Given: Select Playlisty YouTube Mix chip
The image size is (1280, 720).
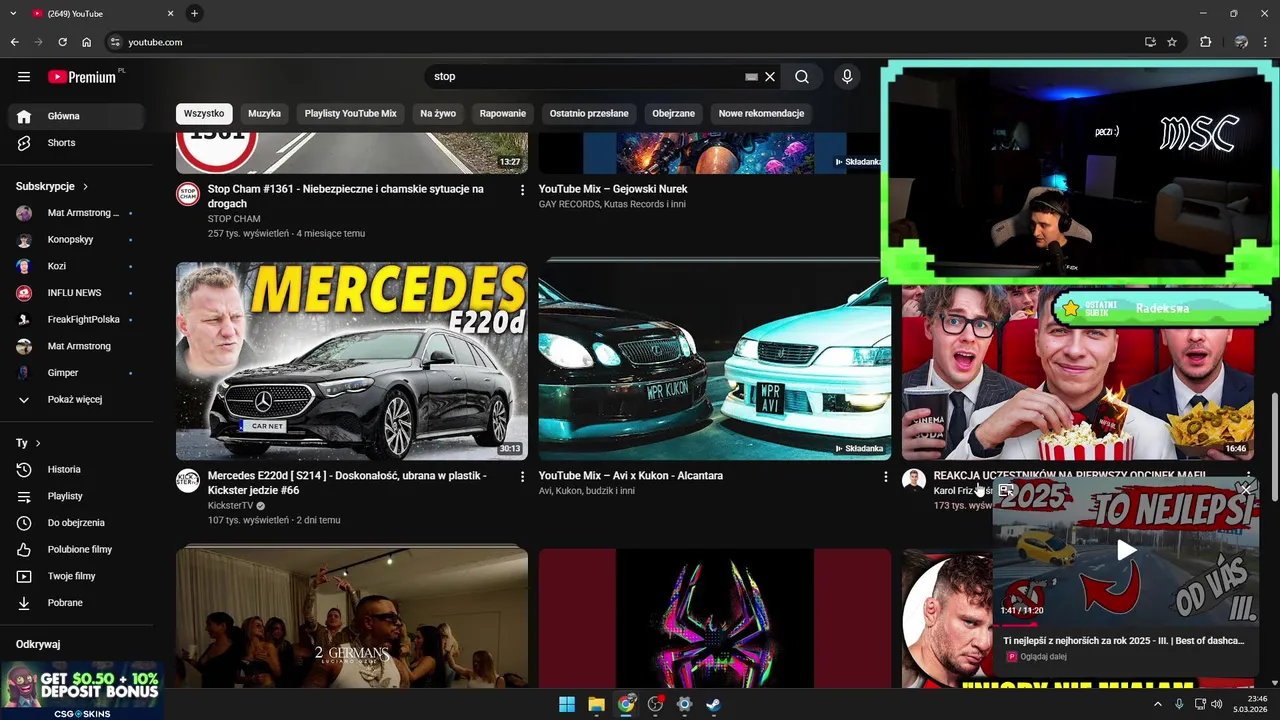Looking at the screenshot, I should [x=350, y=114].
